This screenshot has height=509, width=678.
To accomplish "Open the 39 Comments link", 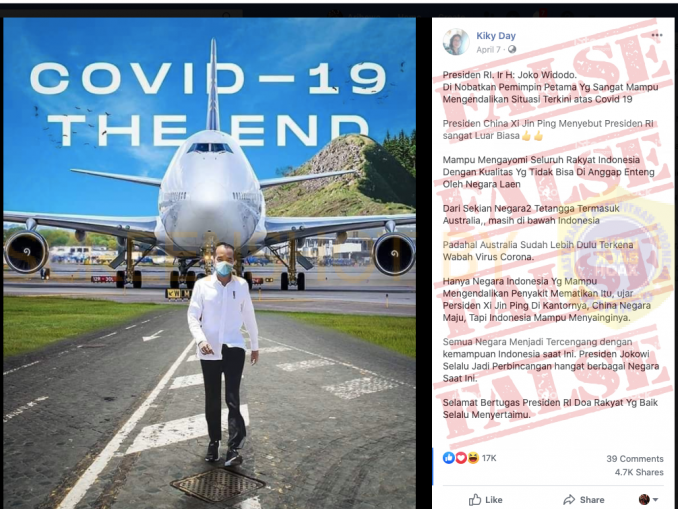I will (634, 459).
